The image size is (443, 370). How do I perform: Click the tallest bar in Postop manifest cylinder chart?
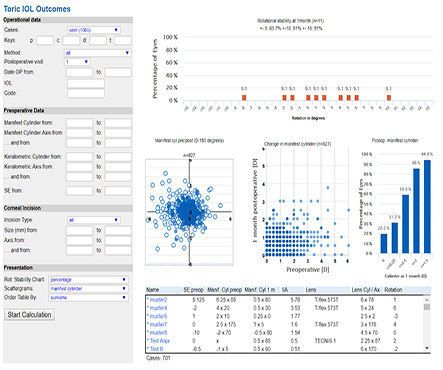click(x=427, y=206)
